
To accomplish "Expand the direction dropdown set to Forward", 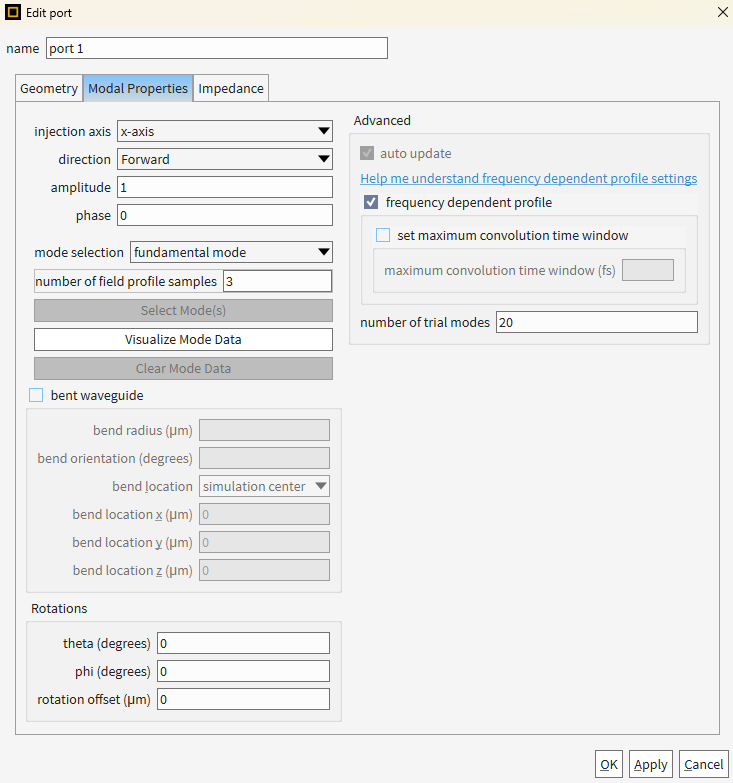I will [x=225, y=159].
